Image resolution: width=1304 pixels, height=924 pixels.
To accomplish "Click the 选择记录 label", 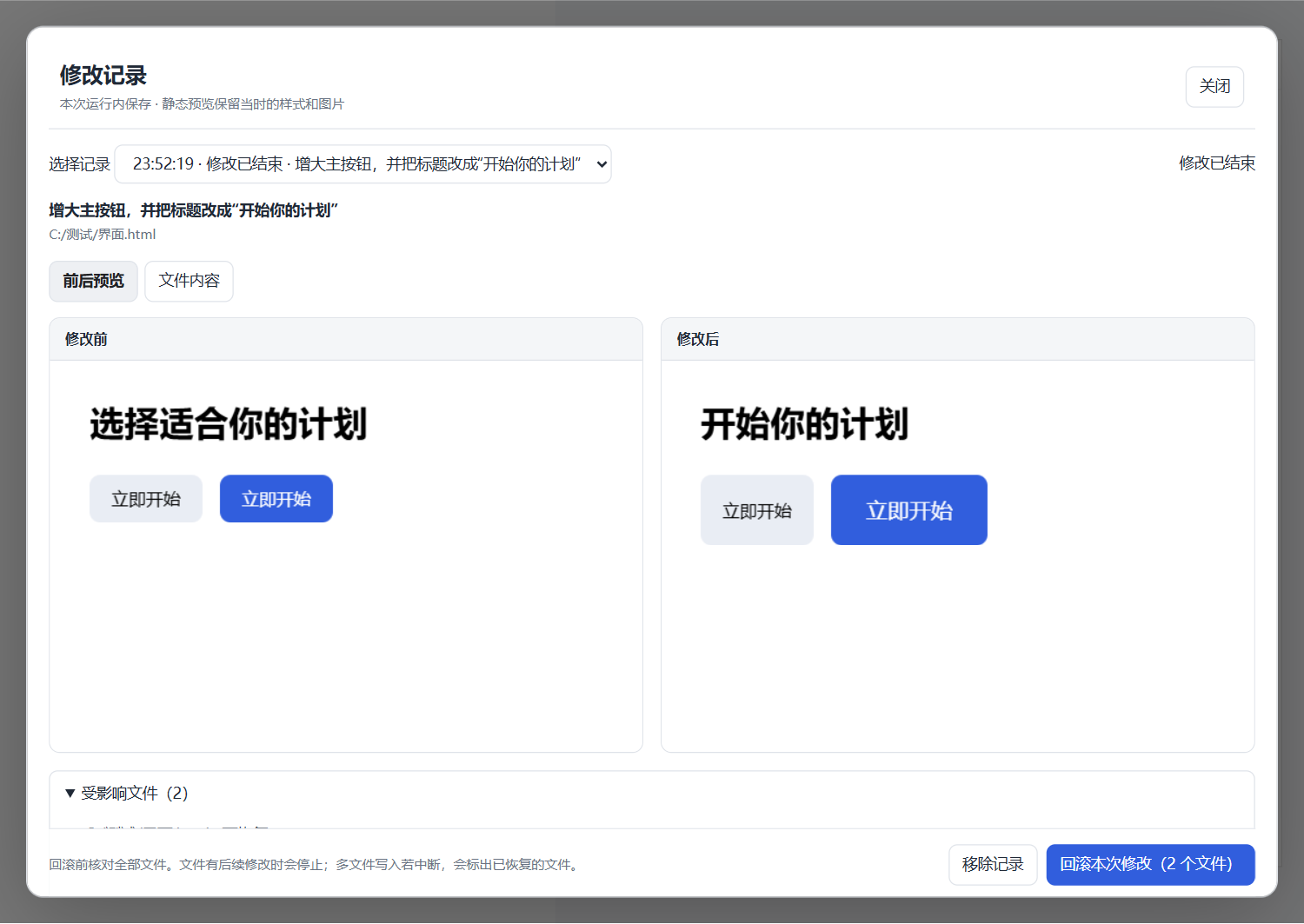I will pos(80,164).
